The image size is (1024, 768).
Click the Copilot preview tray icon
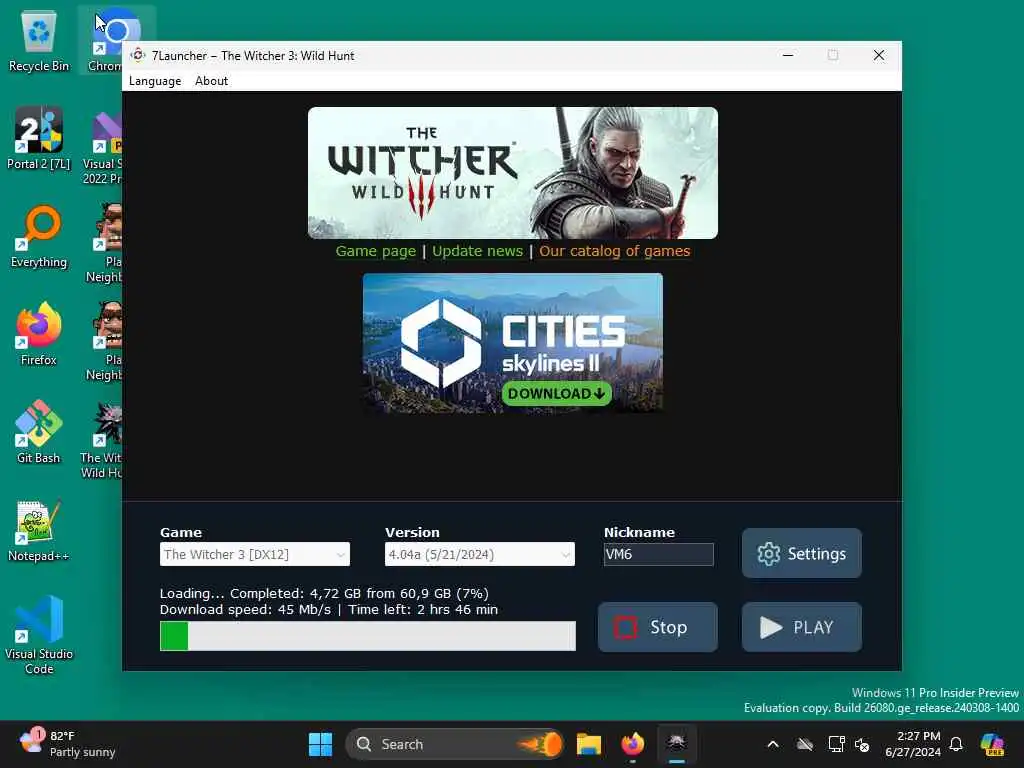click(993, 744)
